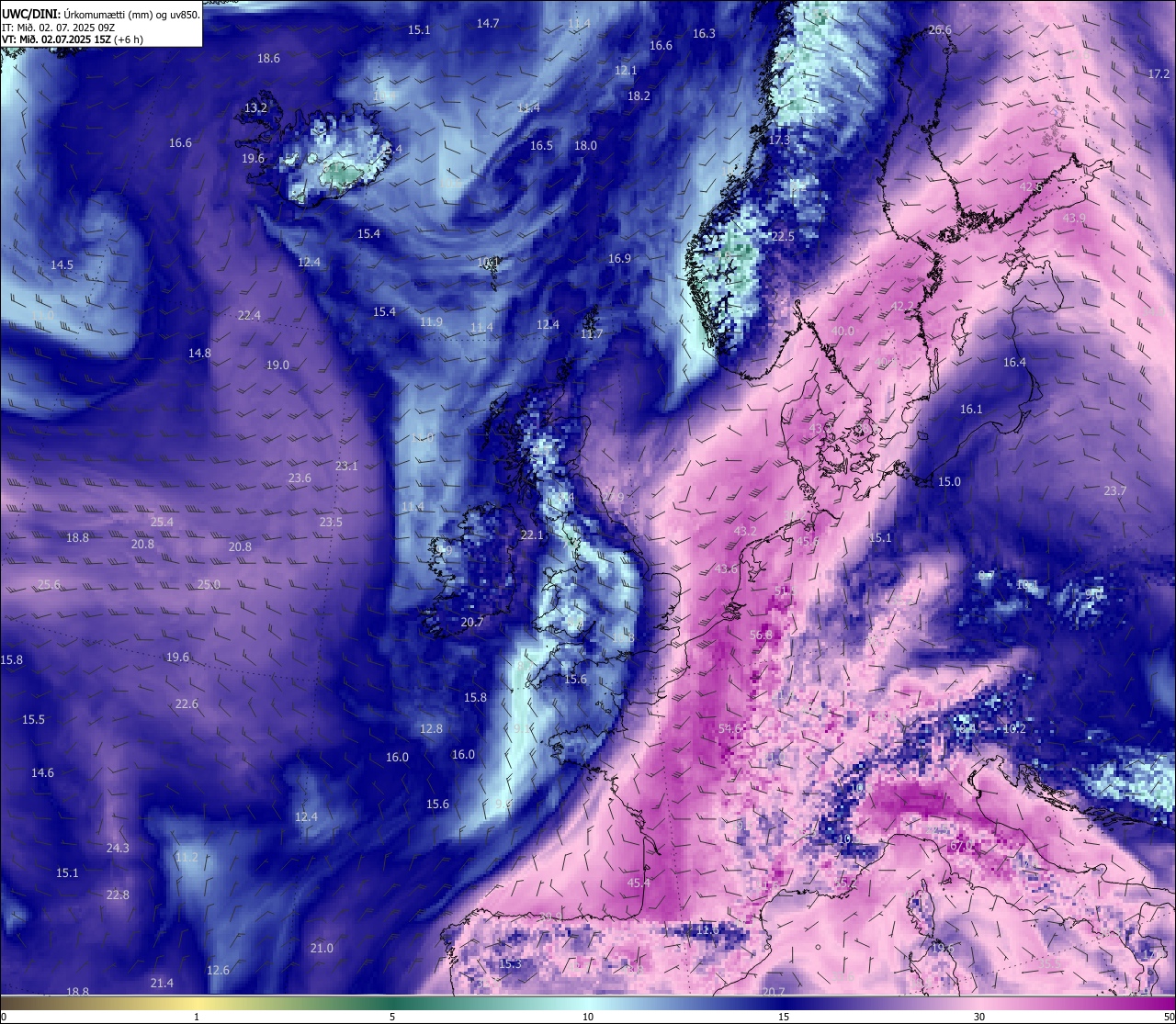Image resolution: width=1176 pixels, height=1024 pixels.
Task: Click the map value label '14.5'
Action: coord(62,264)
